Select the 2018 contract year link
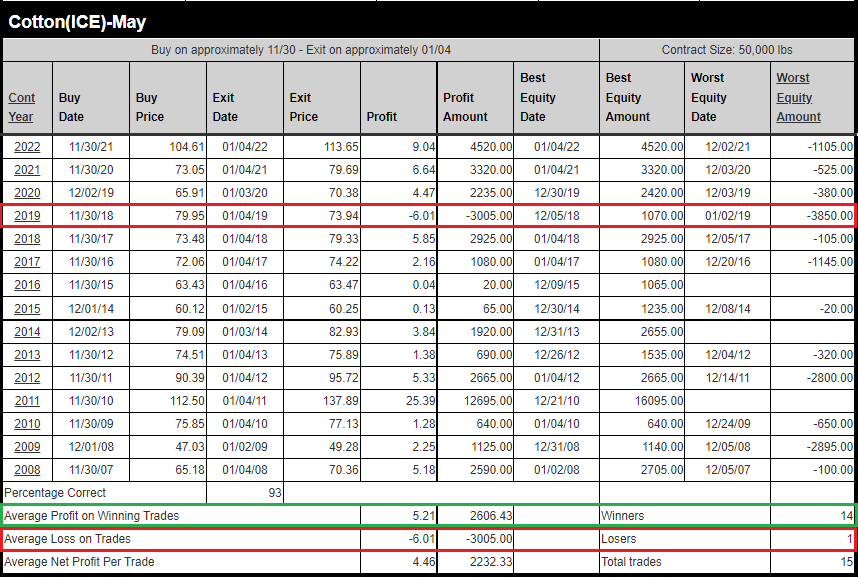This screenshot has width=858, height=578. 27,239
